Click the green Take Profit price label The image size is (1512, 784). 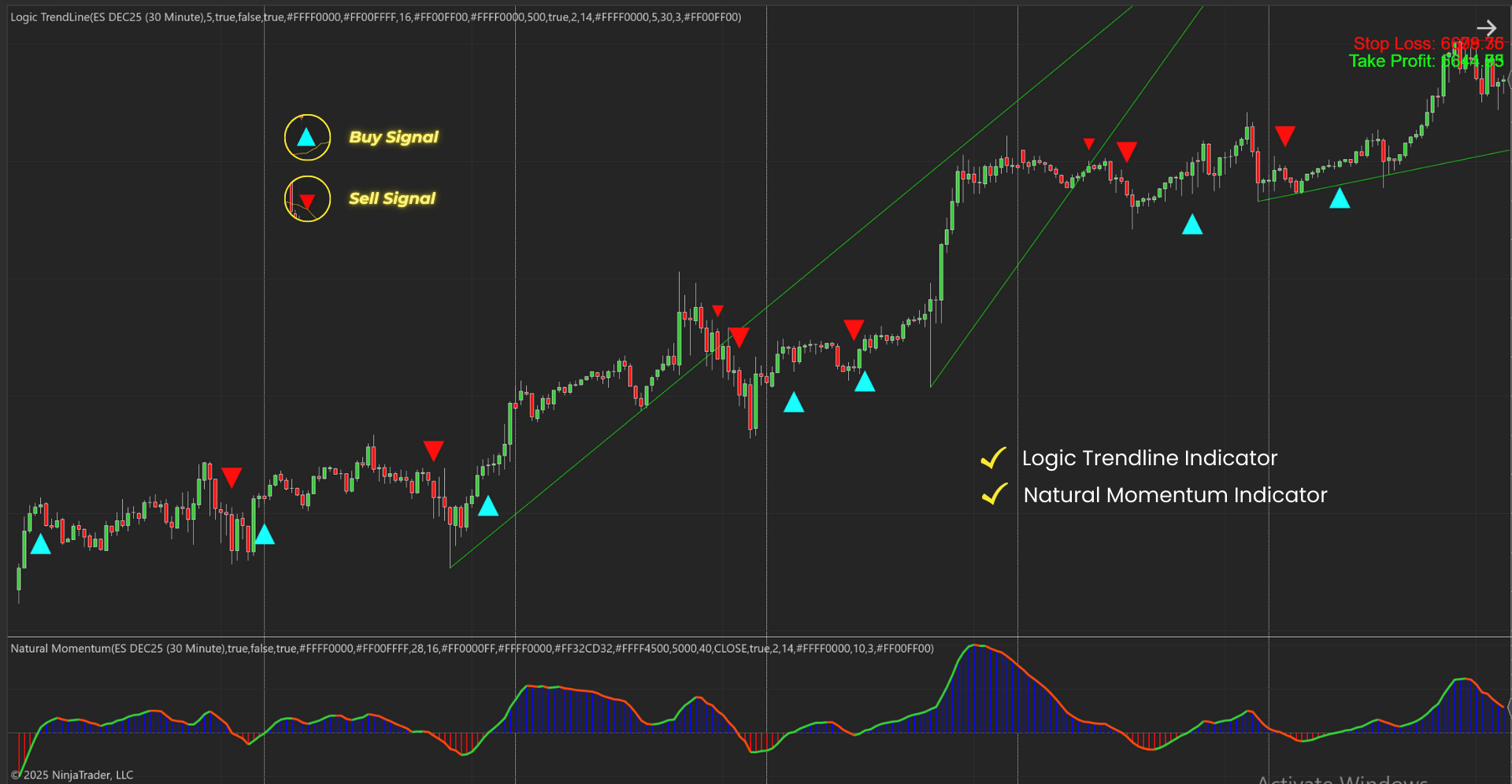pyautogui.click(x=1425, y=61)
